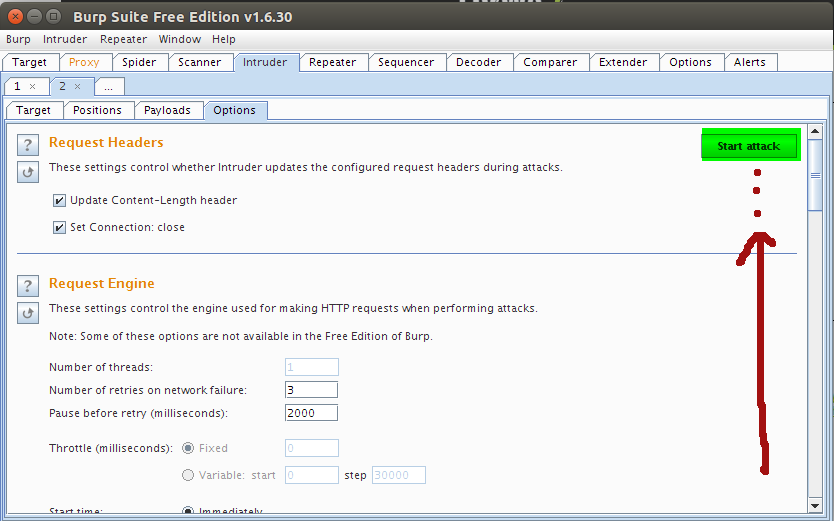Switch to the Proxy tab
Viewport: 834px width, 521px height.
point(85,62)
